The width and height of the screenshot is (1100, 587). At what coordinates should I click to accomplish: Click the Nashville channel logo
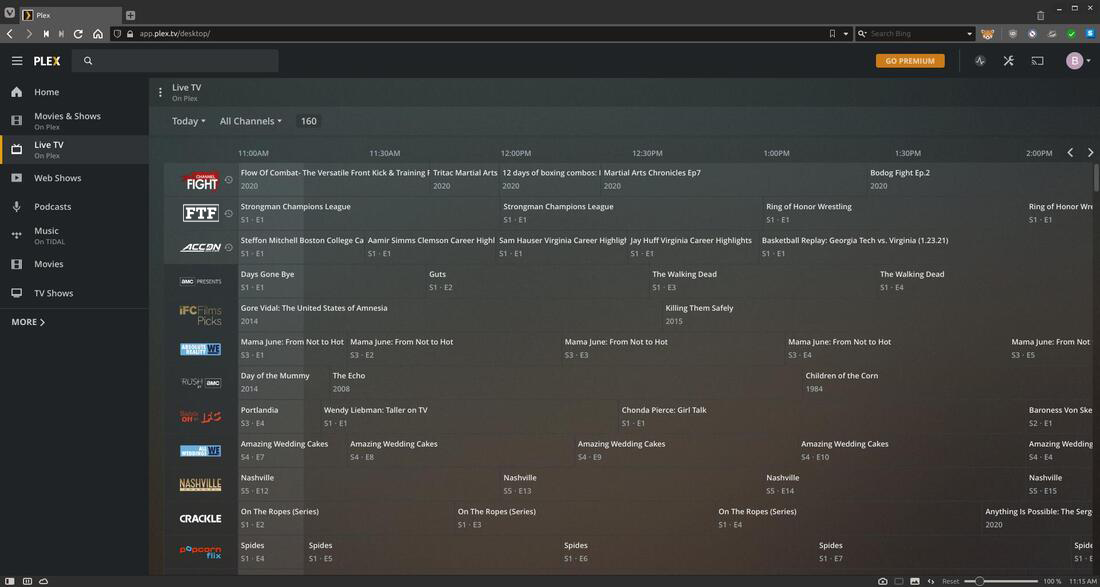coord(201,484)
